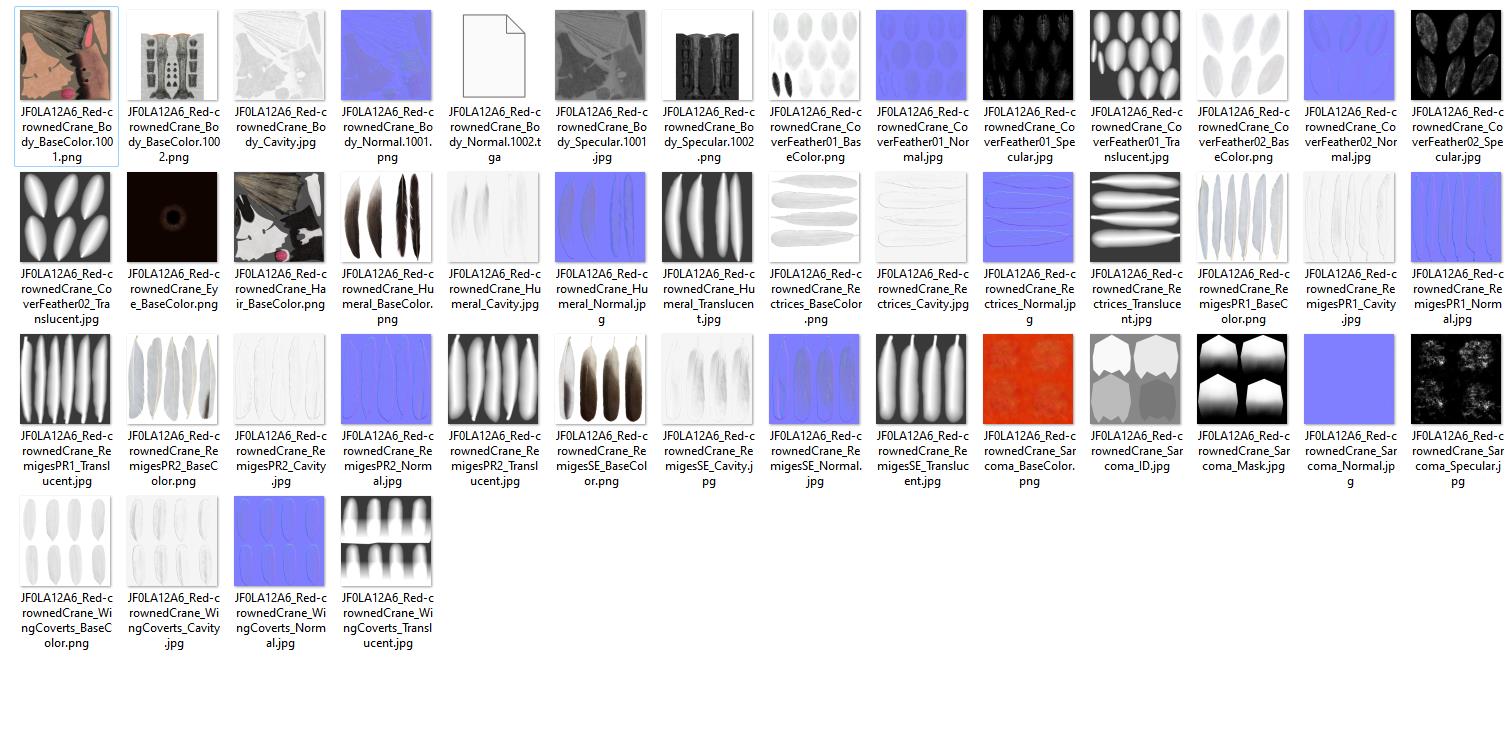Click CoverFeather01_Normal.jpg thumbnail
This screenshot has height=738, width=1512.
(922, 55)
